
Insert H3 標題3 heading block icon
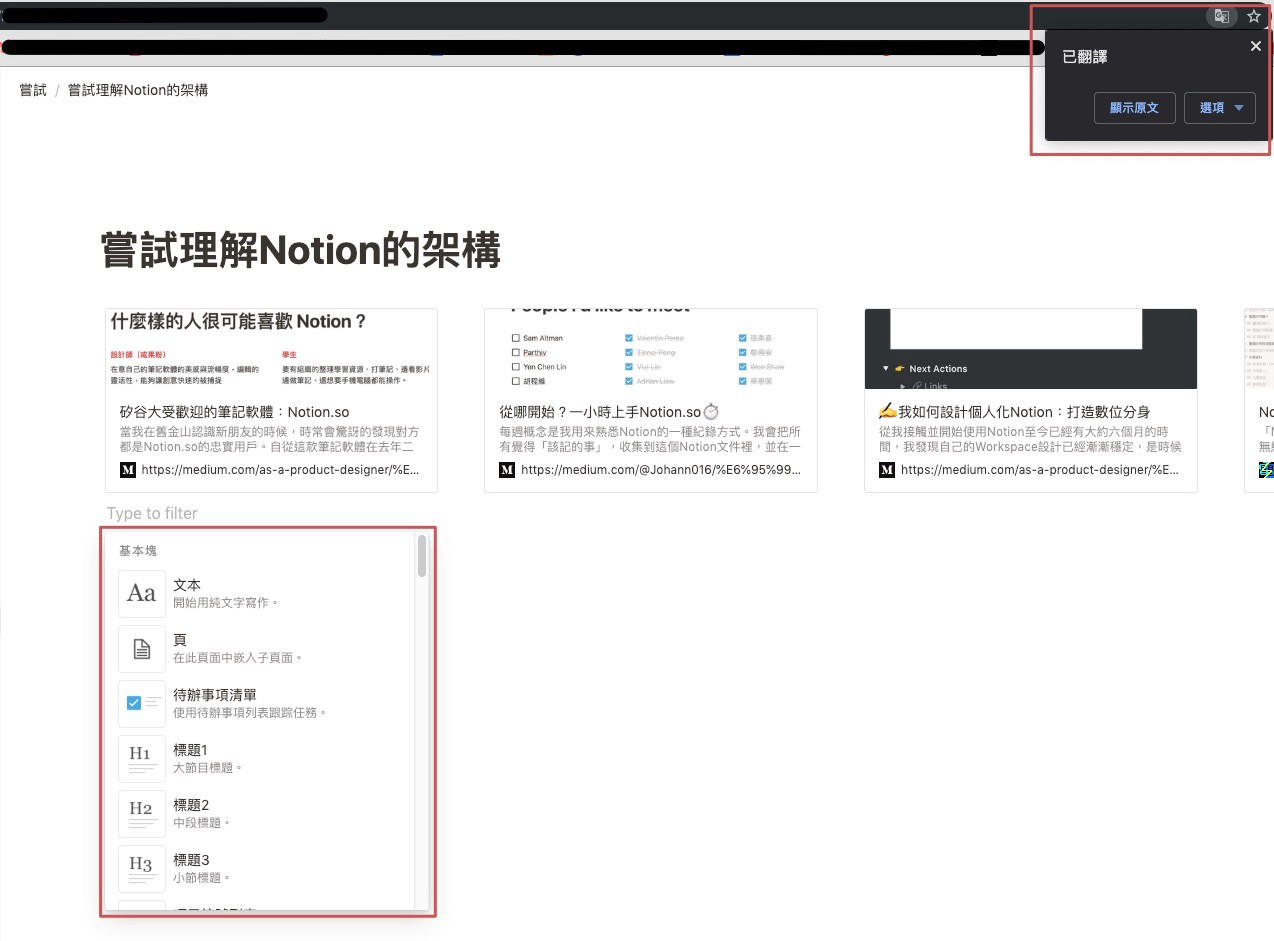(x=141, y=868)
